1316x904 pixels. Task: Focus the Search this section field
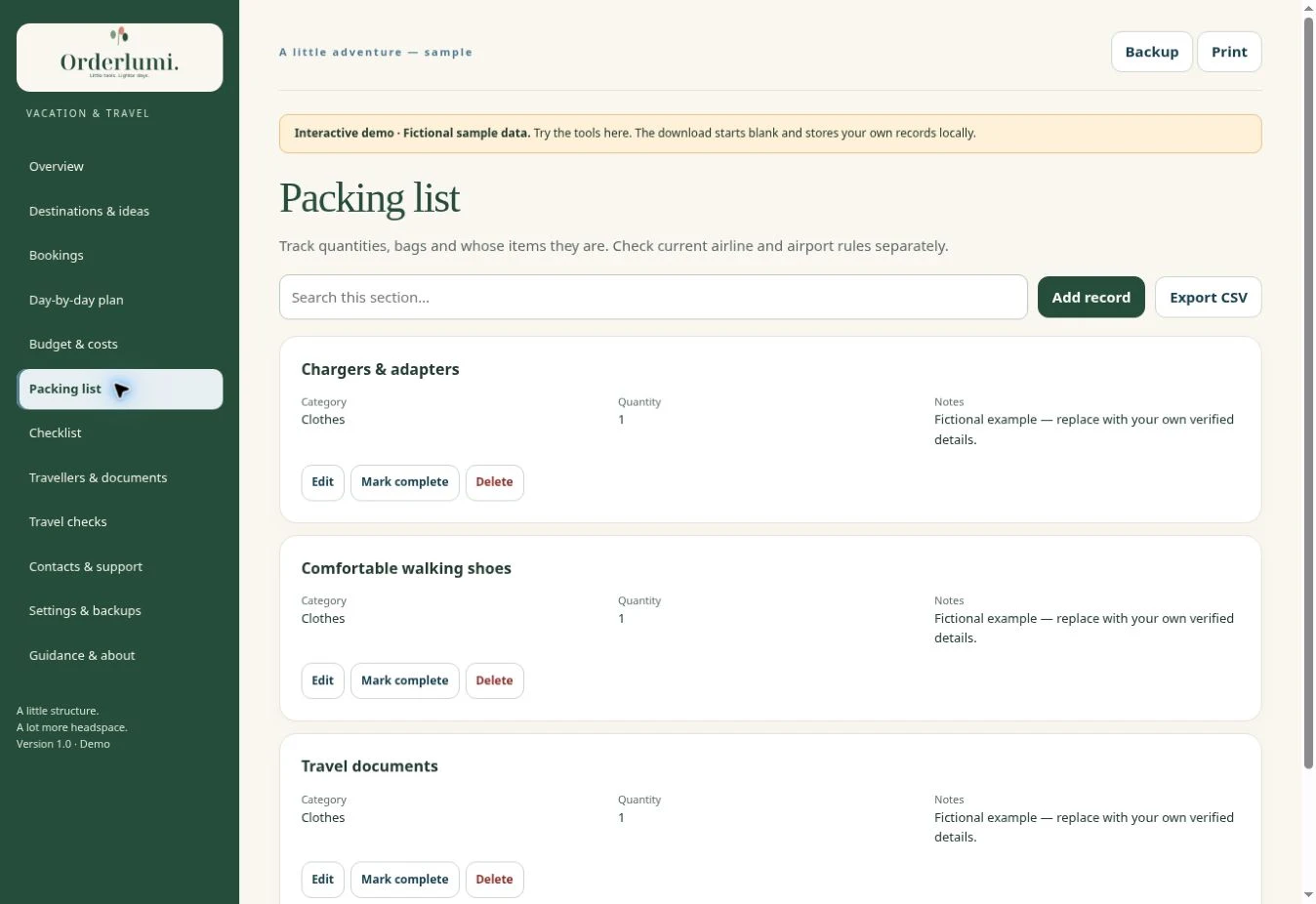click(653, 297)
